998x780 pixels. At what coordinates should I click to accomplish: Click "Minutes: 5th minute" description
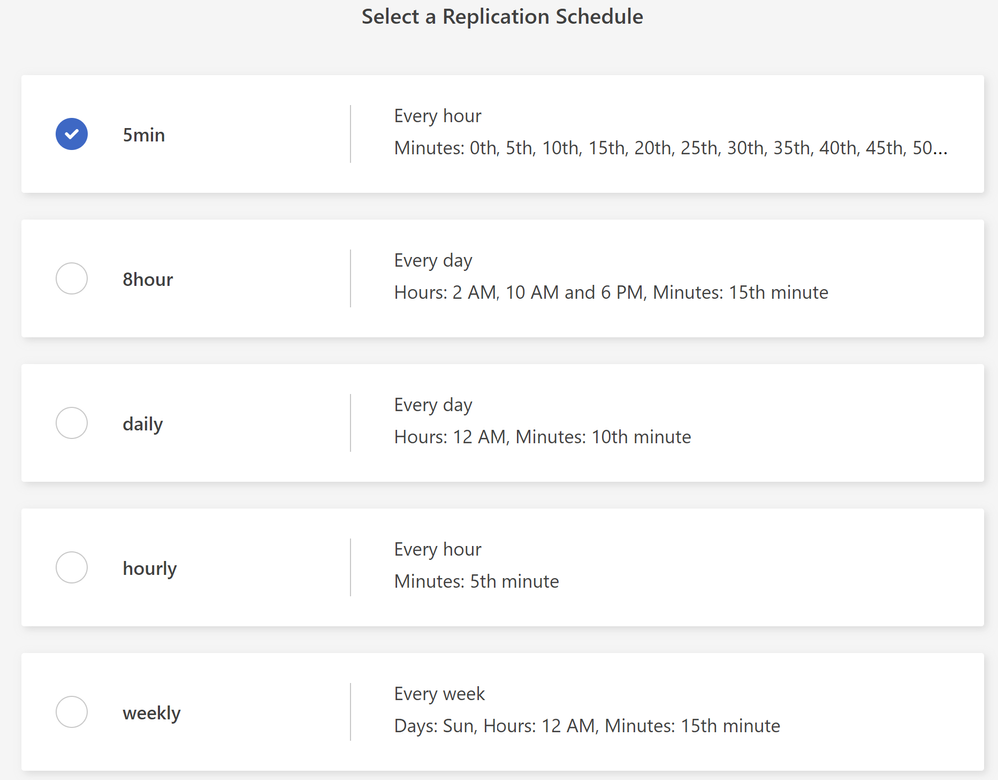coord(476,582)
